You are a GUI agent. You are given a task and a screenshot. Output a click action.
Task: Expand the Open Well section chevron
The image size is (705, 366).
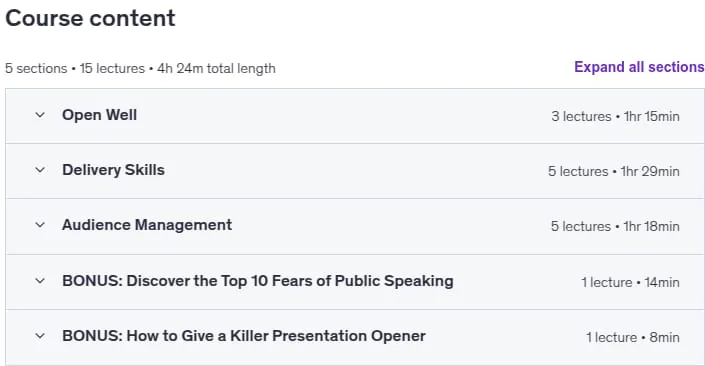pos(40,115)
